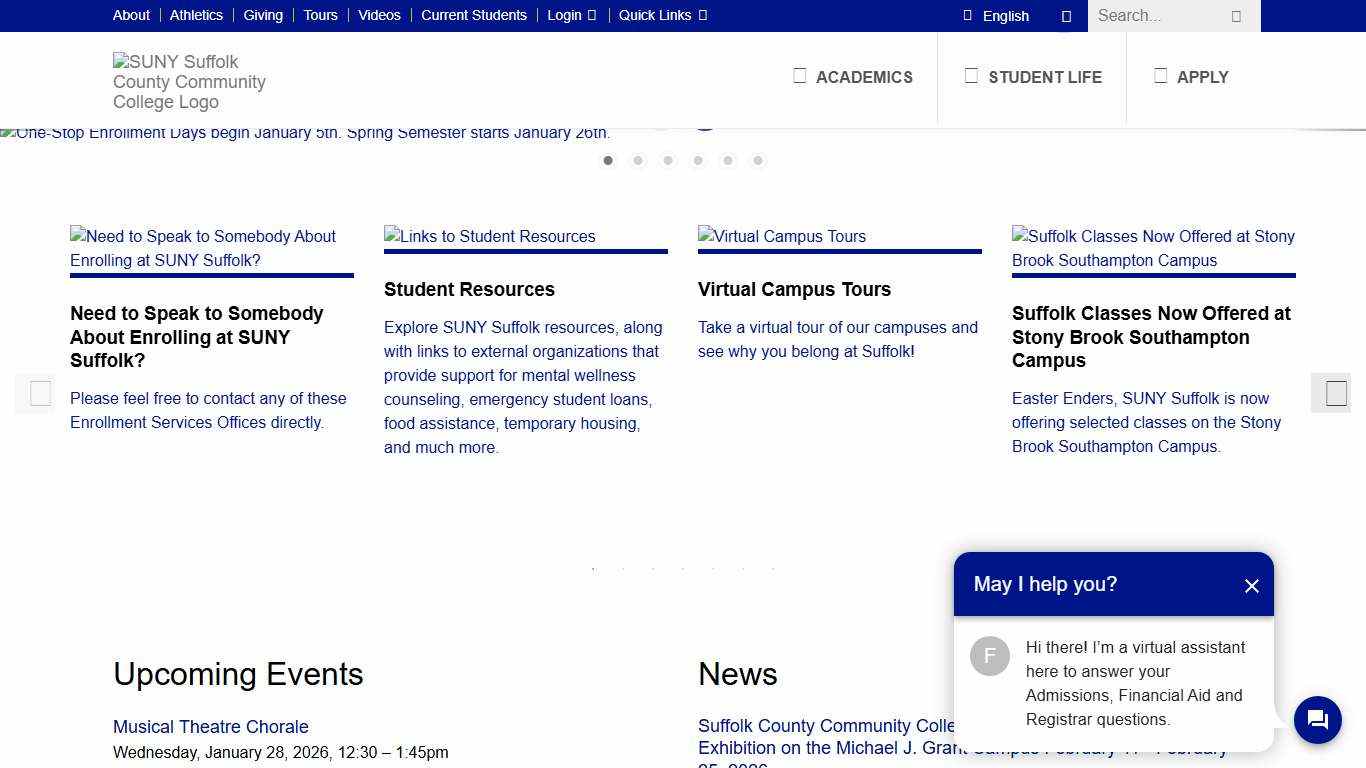Image resolution: width=1366 pixels, height=768 pixels.
Task: Click the search magnifier icon
Action: pyautogui.click(x=1236, y=16)
